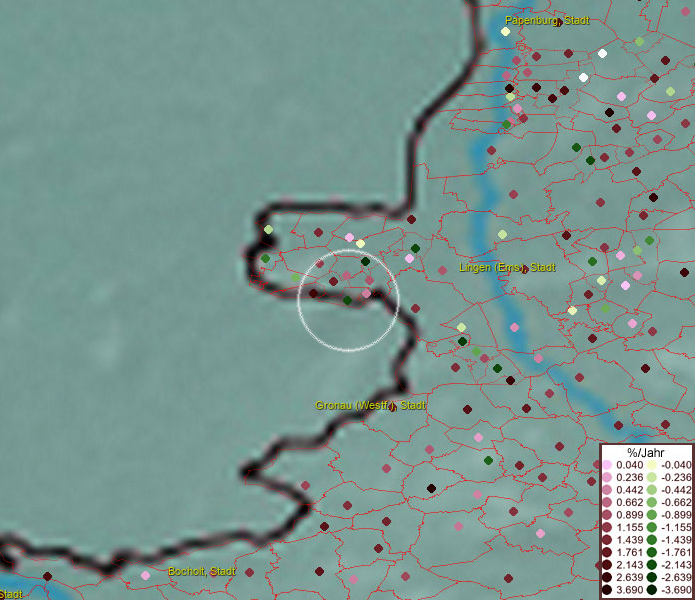695x600 pixels.
Task: Click the darkest maroon swatch beside 3.690
Action: coord(607,590)
